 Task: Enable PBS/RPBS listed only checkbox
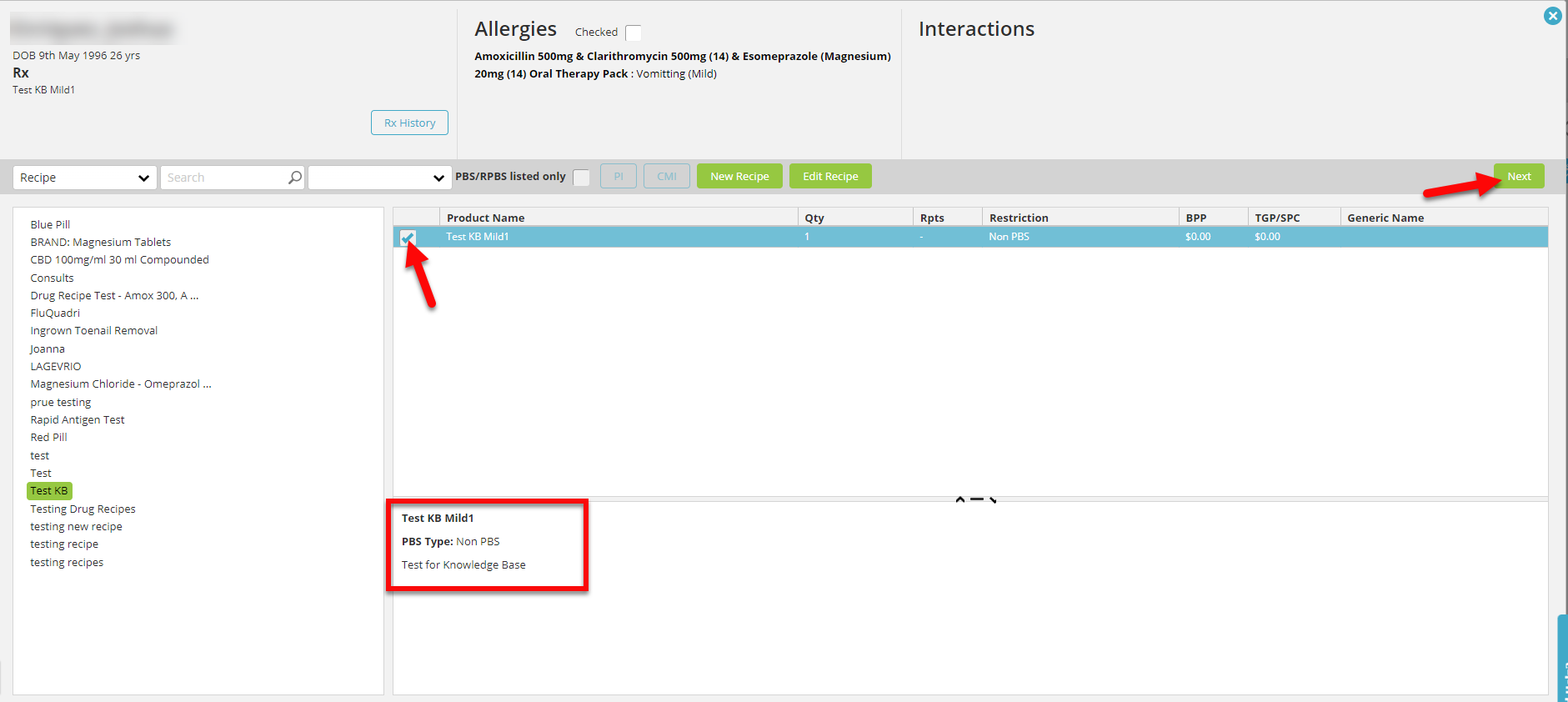581,178
